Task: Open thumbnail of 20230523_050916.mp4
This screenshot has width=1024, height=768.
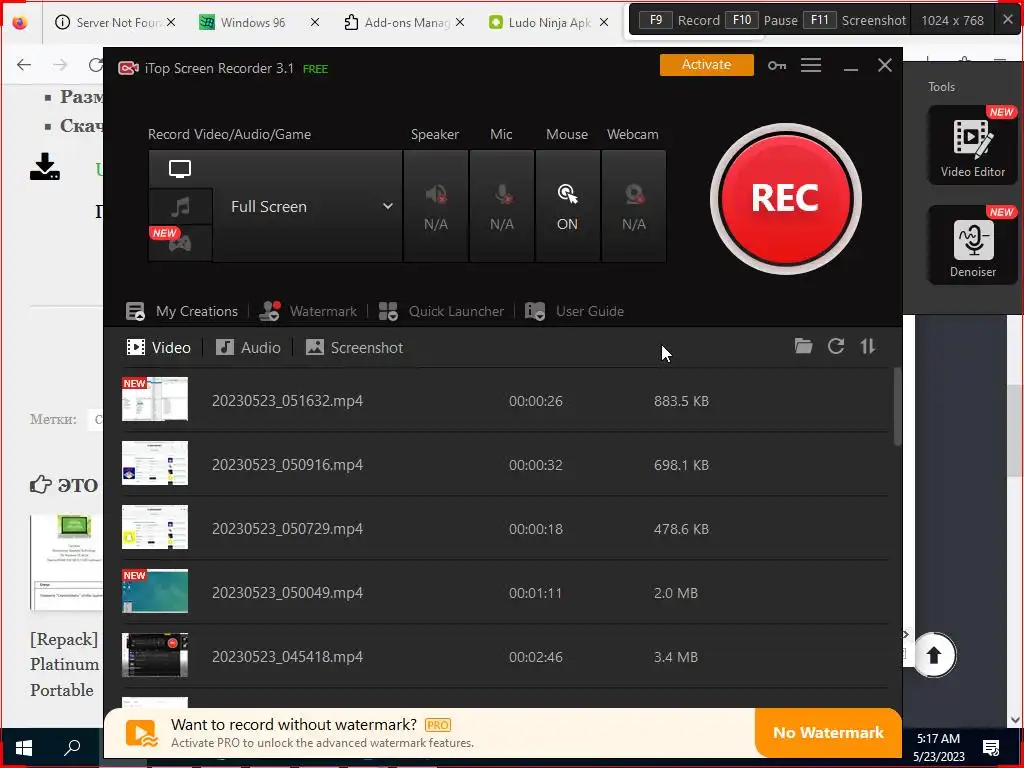Action: [x=155, y=463]
